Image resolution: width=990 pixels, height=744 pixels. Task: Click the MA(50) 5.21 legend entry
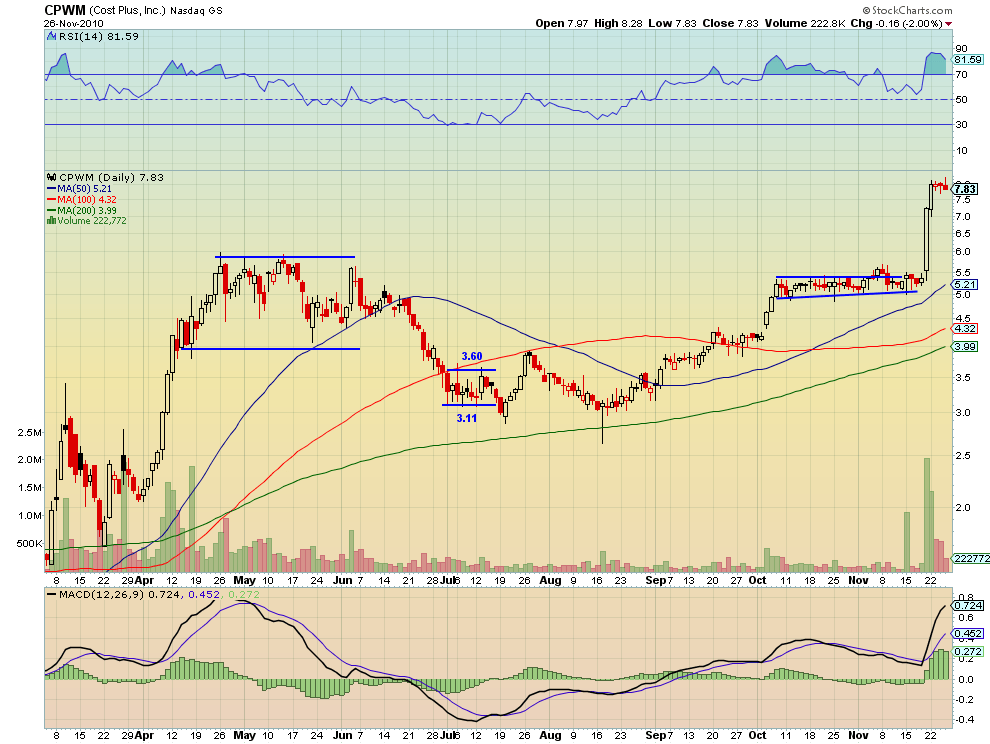point(84,189)
